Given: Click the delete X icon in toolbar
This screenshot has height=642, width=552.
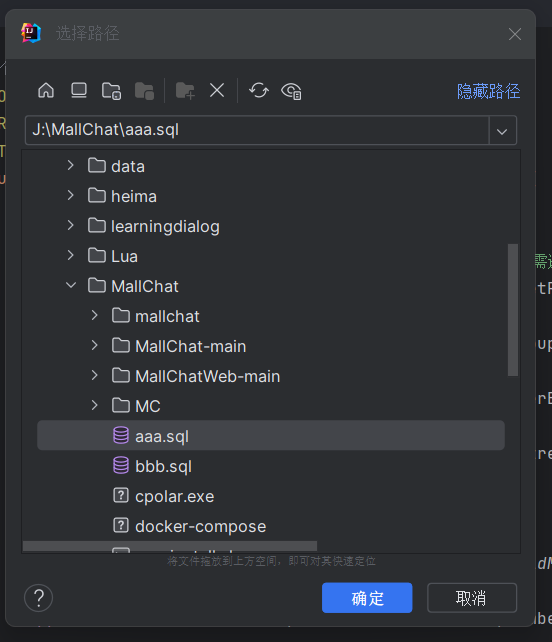Looking at the screenshot, I should (x=217, y=90).
